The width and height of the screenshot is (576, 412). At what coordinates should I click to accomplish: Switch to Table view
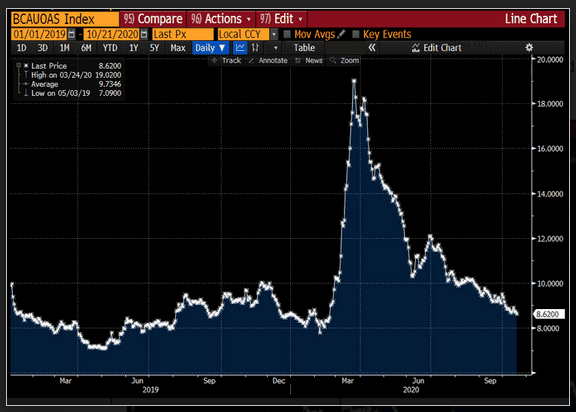coord(304,48)
